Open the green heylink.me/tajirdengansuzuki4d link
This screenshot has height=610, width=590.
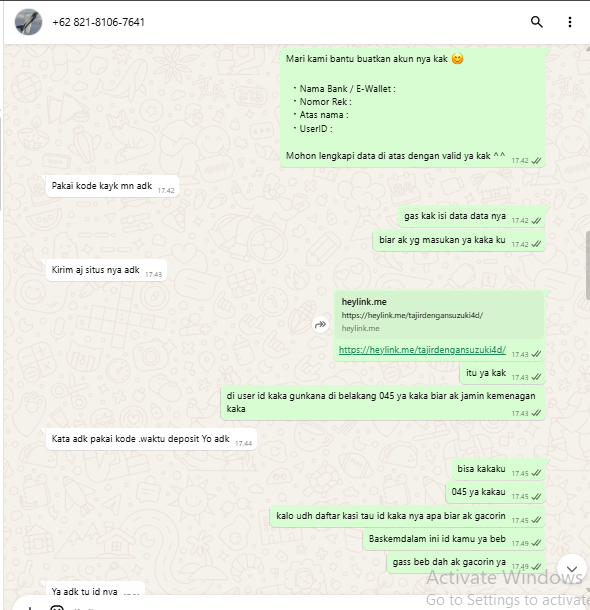[x=422, y=350]
